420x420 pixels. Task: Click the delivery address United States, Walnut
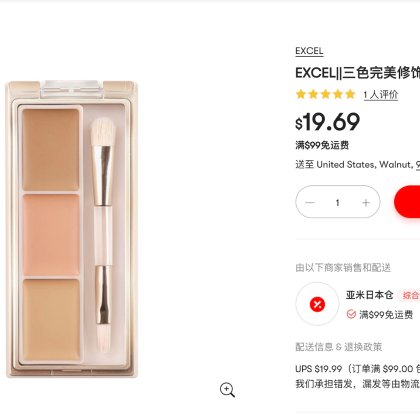pyautogui.click(x=364, y=165)
